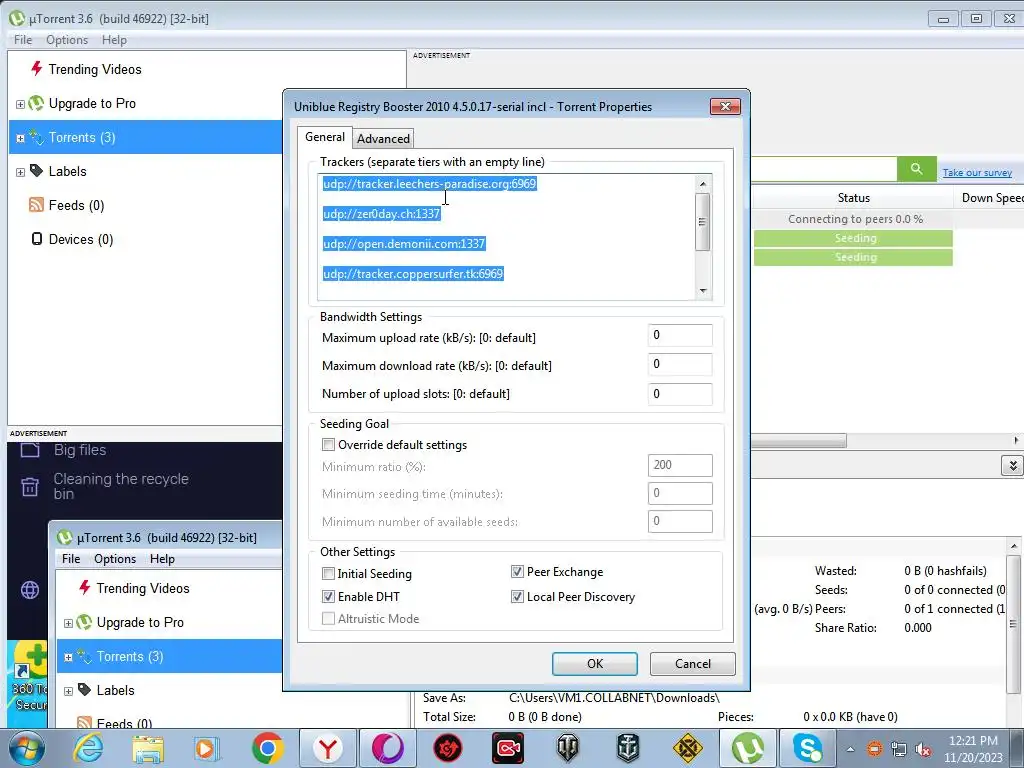
Task: Launch World of Tanks from the taskbar
Action: tap(568, 748)
